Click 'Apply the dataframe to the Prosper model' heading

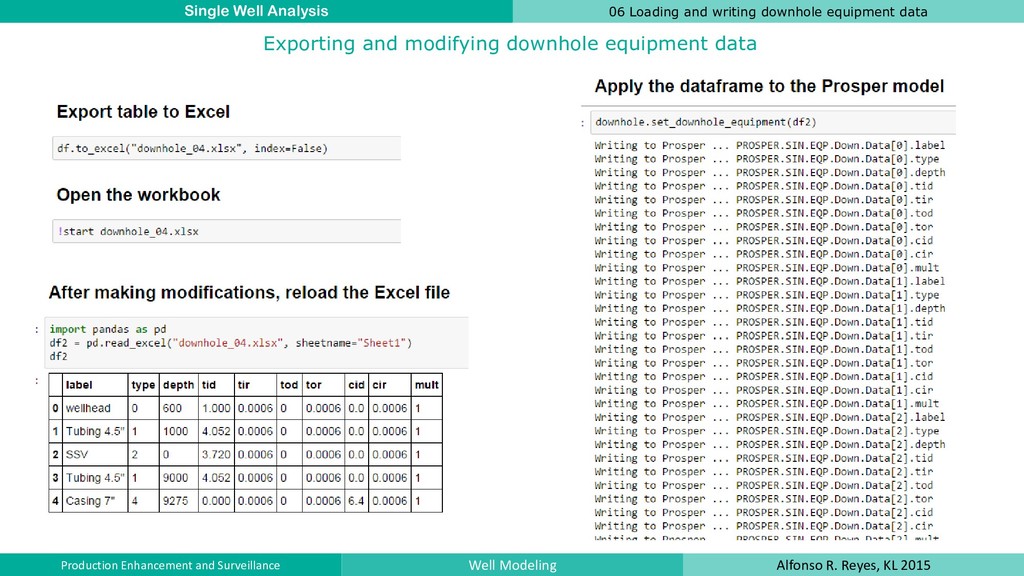pyautogui.click(x=769, y=86)
